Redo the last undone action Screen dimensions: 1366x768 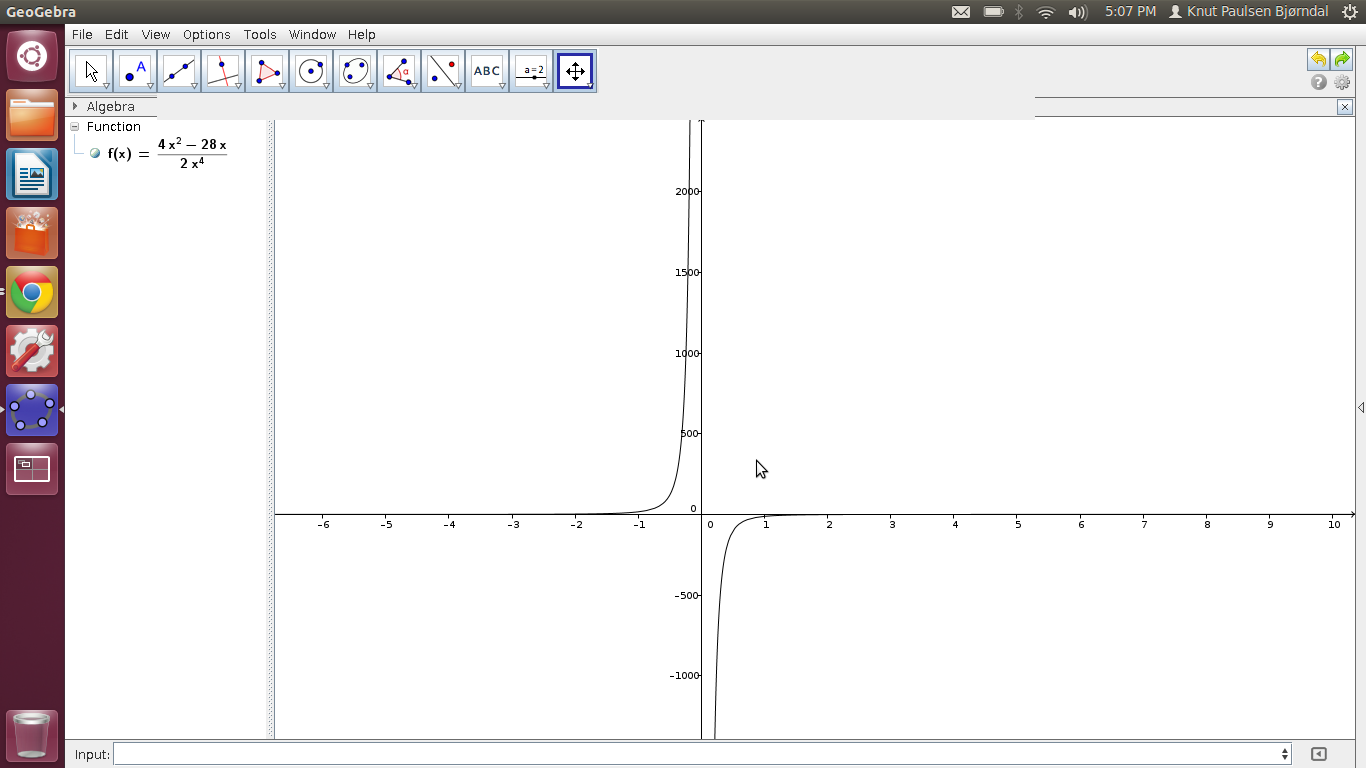[1341, 59]
